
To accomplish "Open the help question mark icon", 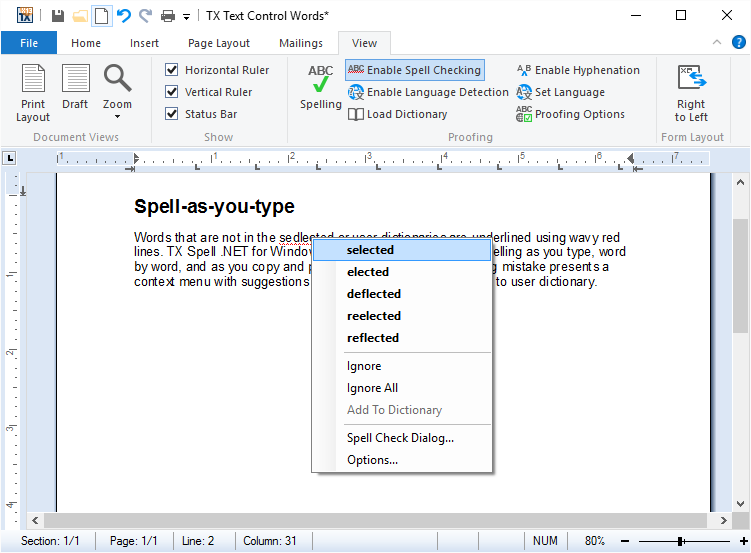I will click(x=738, y=43).
